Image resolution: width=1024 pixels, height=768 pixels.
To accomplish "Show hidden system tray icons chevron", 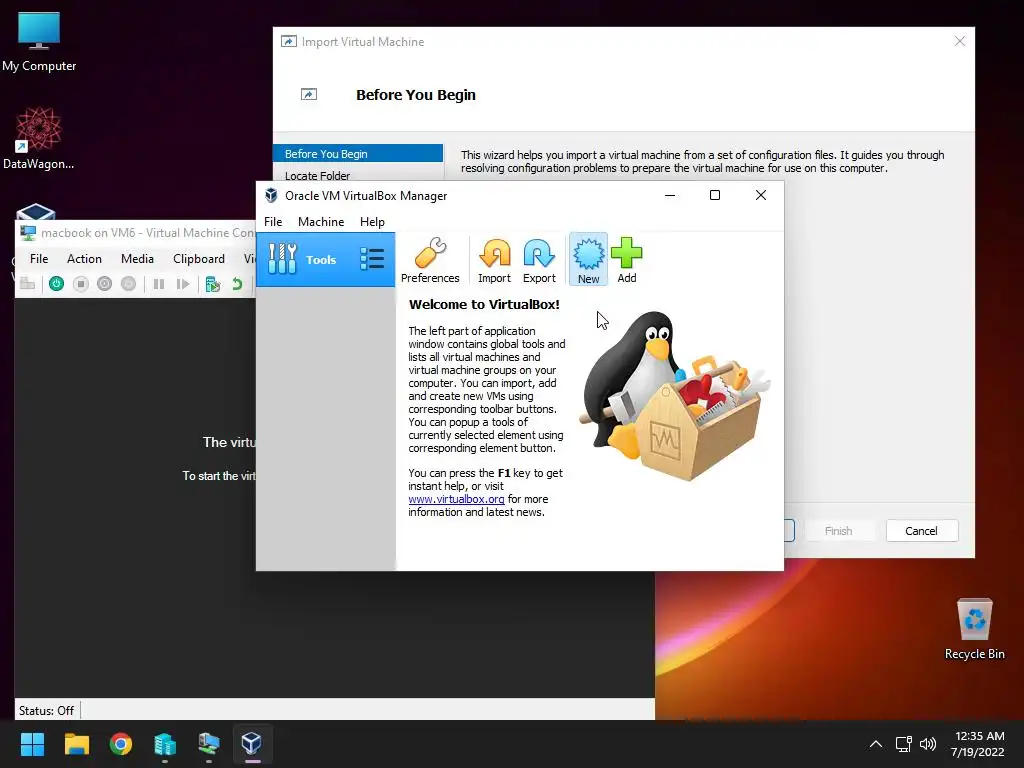I will [x=876, y=744].
